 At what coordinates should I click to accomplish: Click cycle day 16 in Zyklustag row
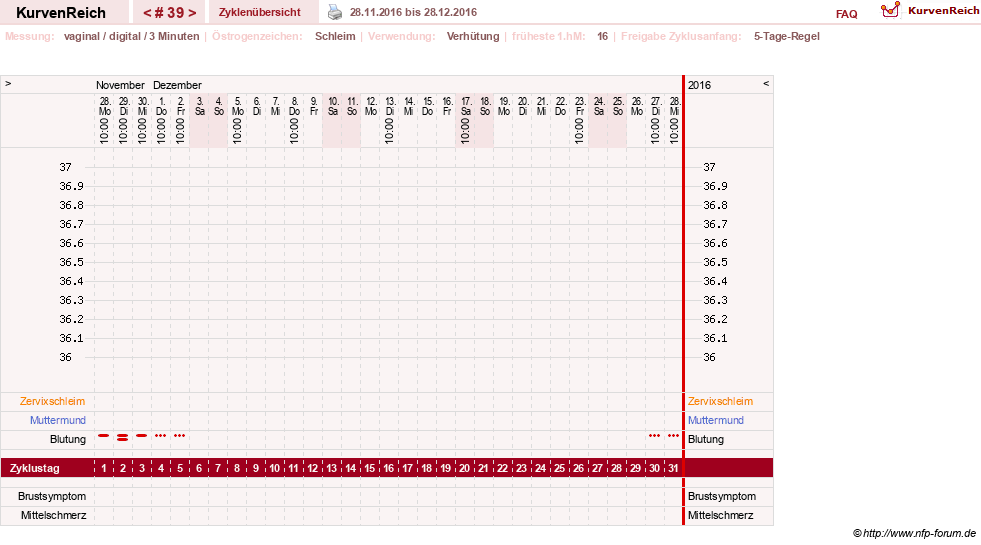pos(389,468)
